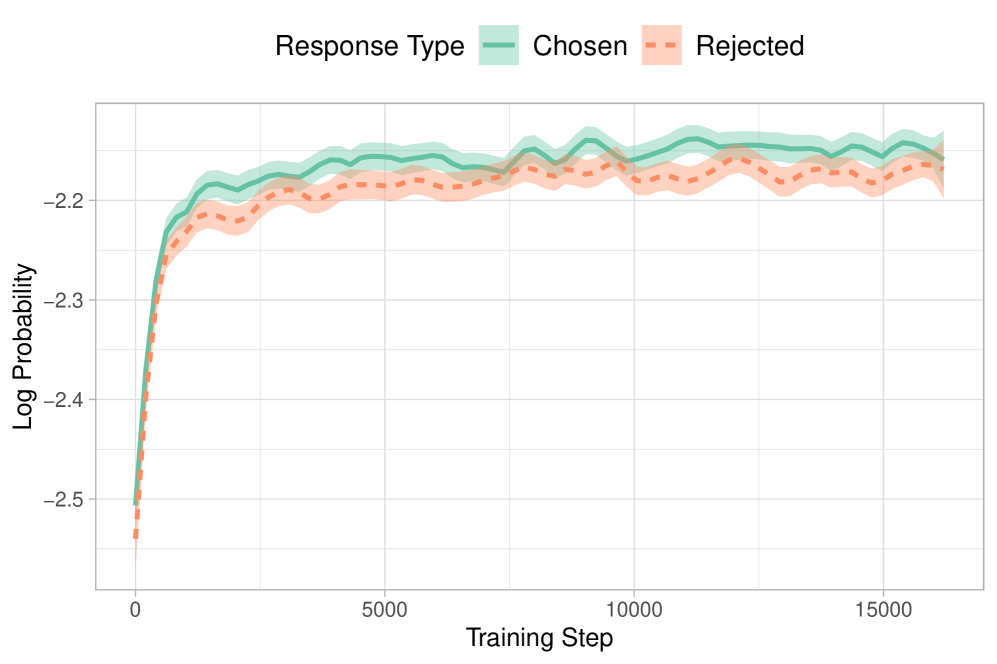The height and width of the screenshot is (664, 997).
Task: Click the dashed orange Rejected curve
Action: (384, 185)
